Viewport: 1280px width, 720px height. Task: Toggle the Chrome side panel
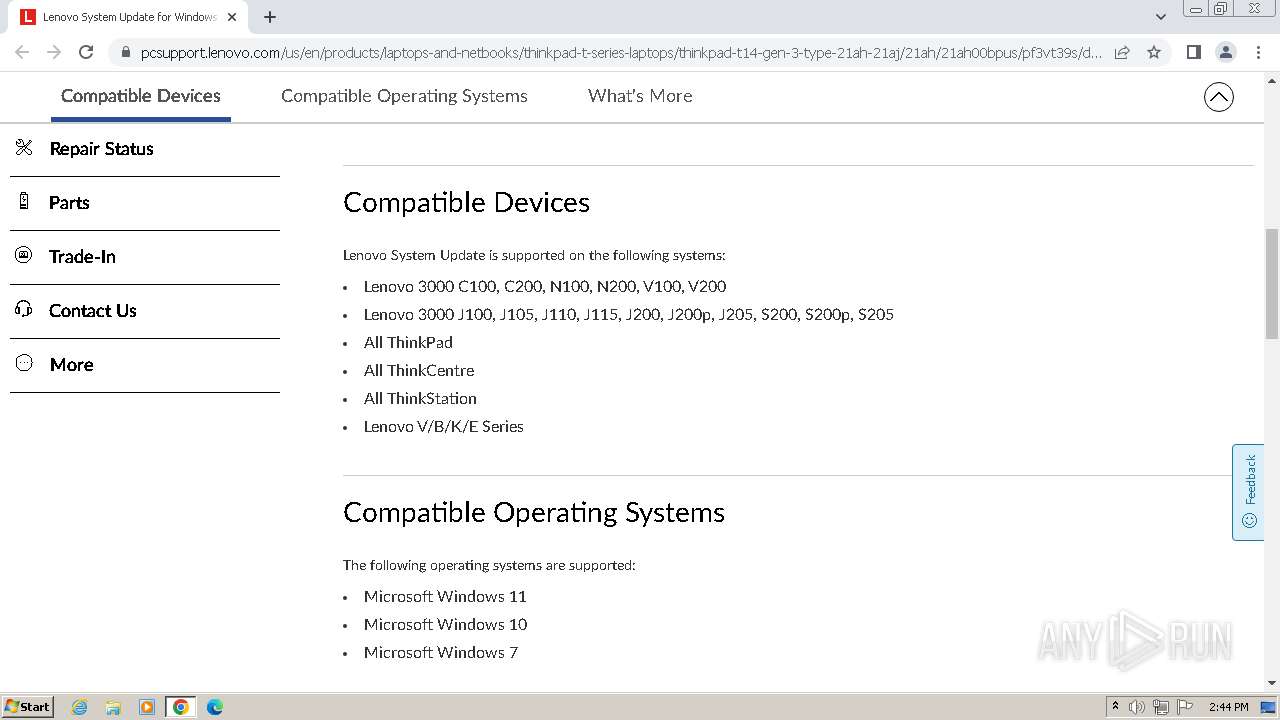click(x=1194, y=52)
